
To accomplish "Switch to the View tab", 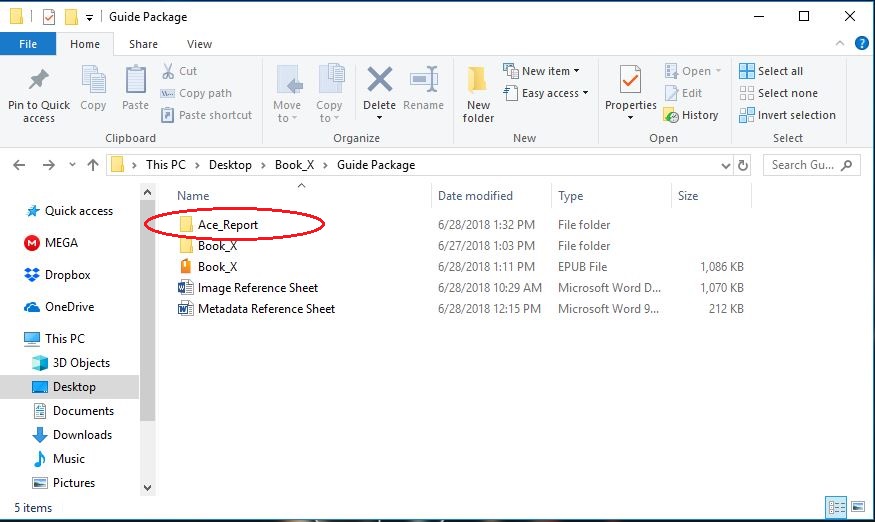I will [x=199, y=44].
